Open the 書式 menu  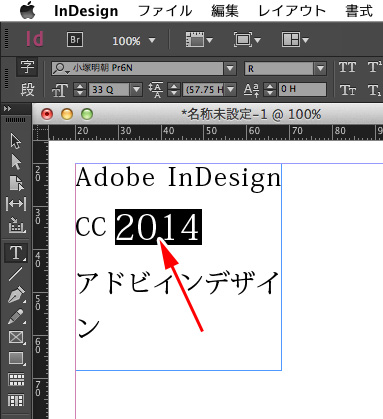pyautogui.click(x=359, y=11)
